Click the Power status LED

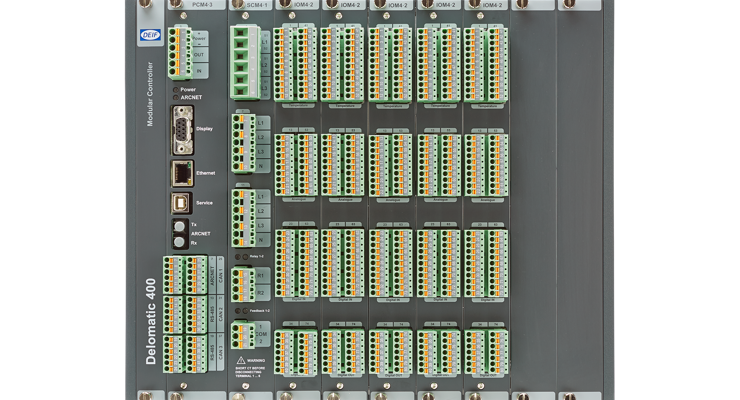[176, 89]
